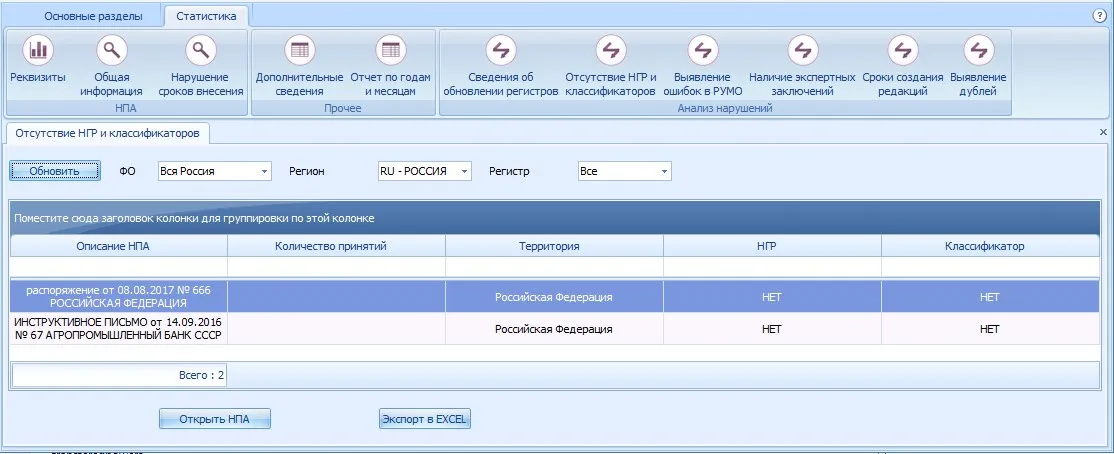
Task: Sort by Описание НПА column header
Action: click(x=119, y=246)
